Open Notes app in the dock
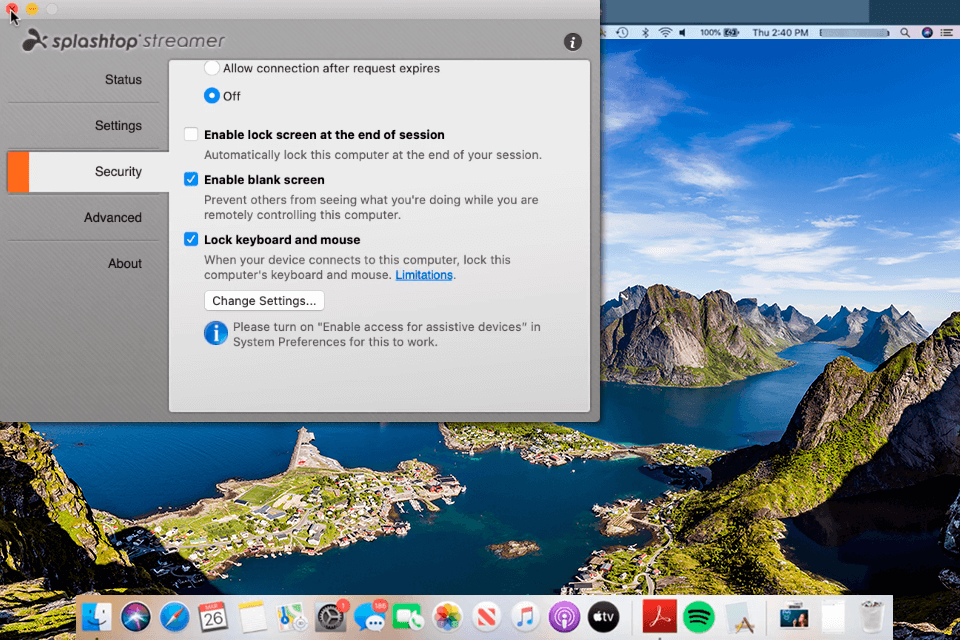Image resolution: width=960 pixels, height=640 pixels. (x=252, y=616)
